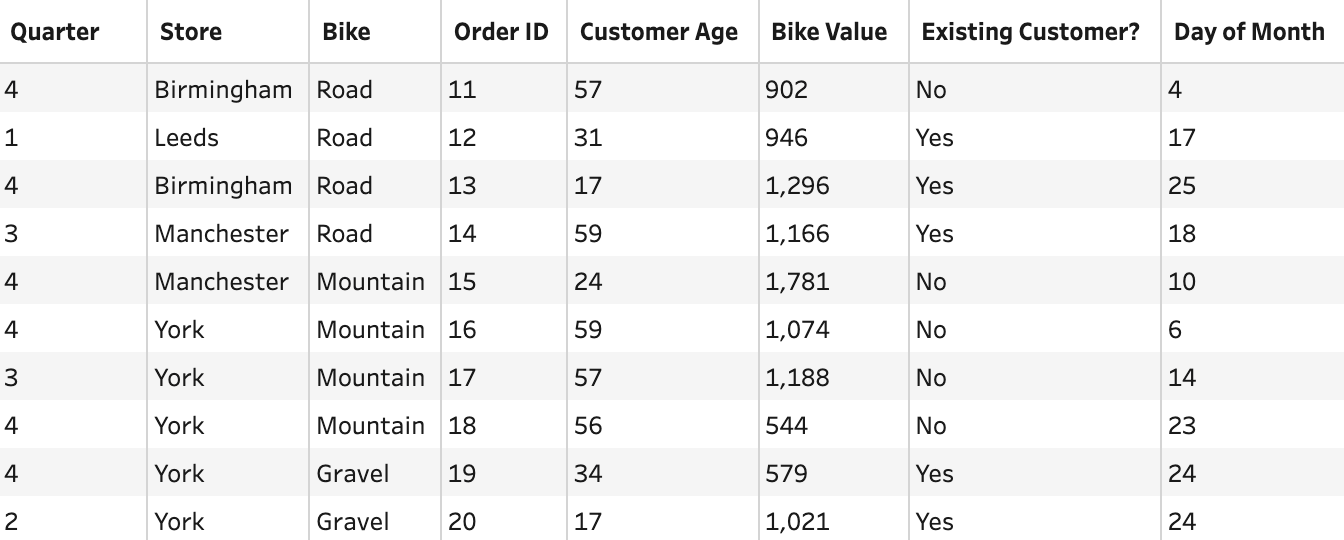Click the Existing Customer? column header
Viewport: 1344px width, 540px height.
[1030, 32]
